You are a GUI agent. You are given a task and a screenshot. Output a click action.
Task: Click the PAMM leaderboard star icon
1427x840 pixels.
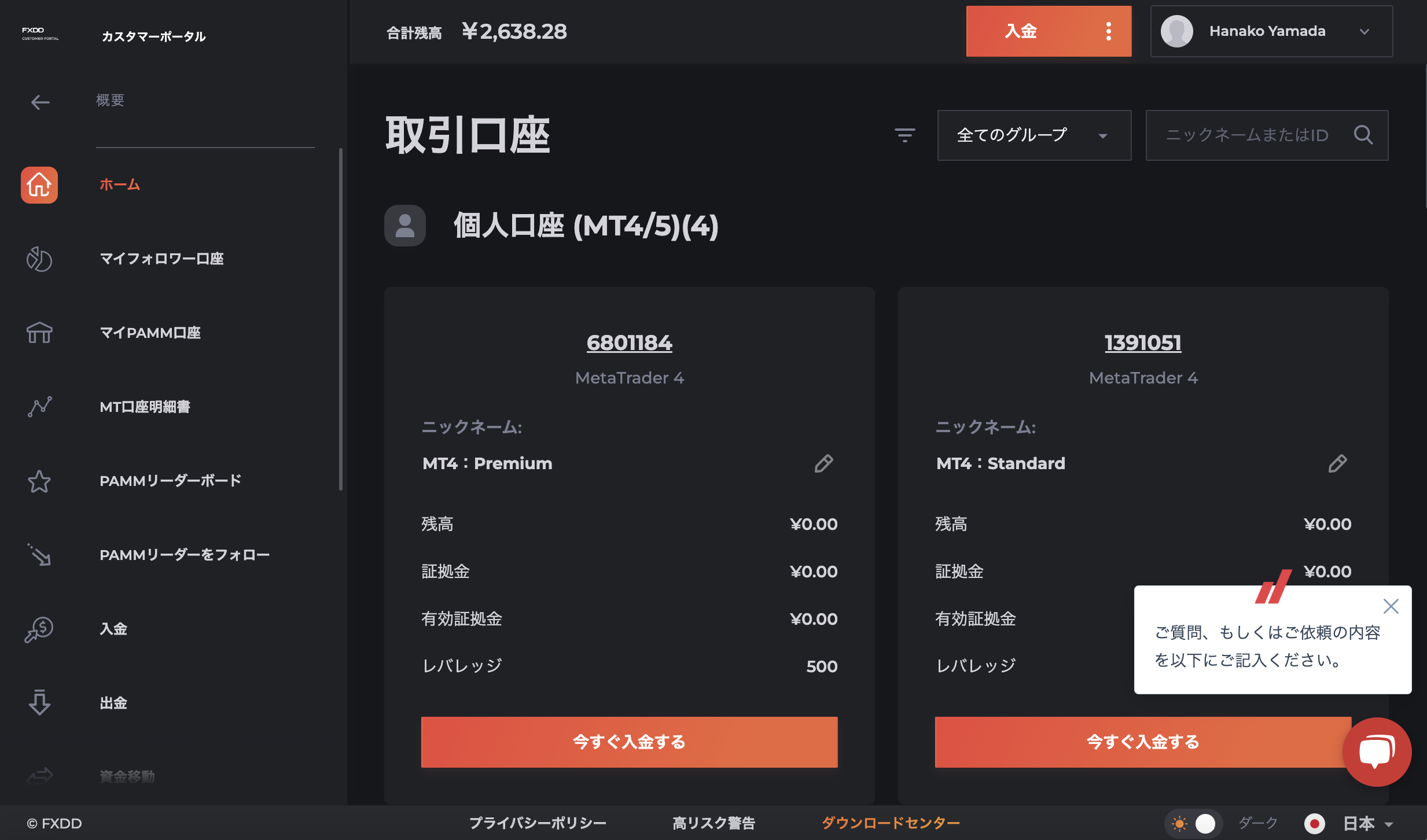point(39,481)
